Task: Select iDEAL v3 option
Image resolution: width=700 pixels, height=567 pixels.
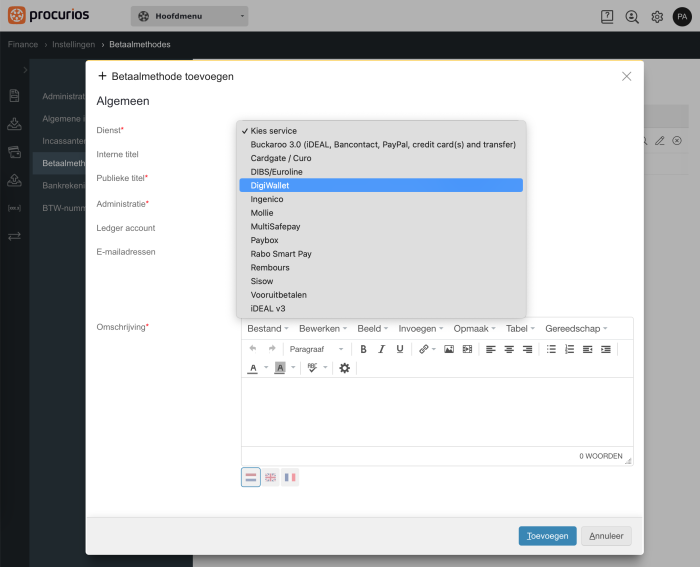Action: click(x=381, y=309)
